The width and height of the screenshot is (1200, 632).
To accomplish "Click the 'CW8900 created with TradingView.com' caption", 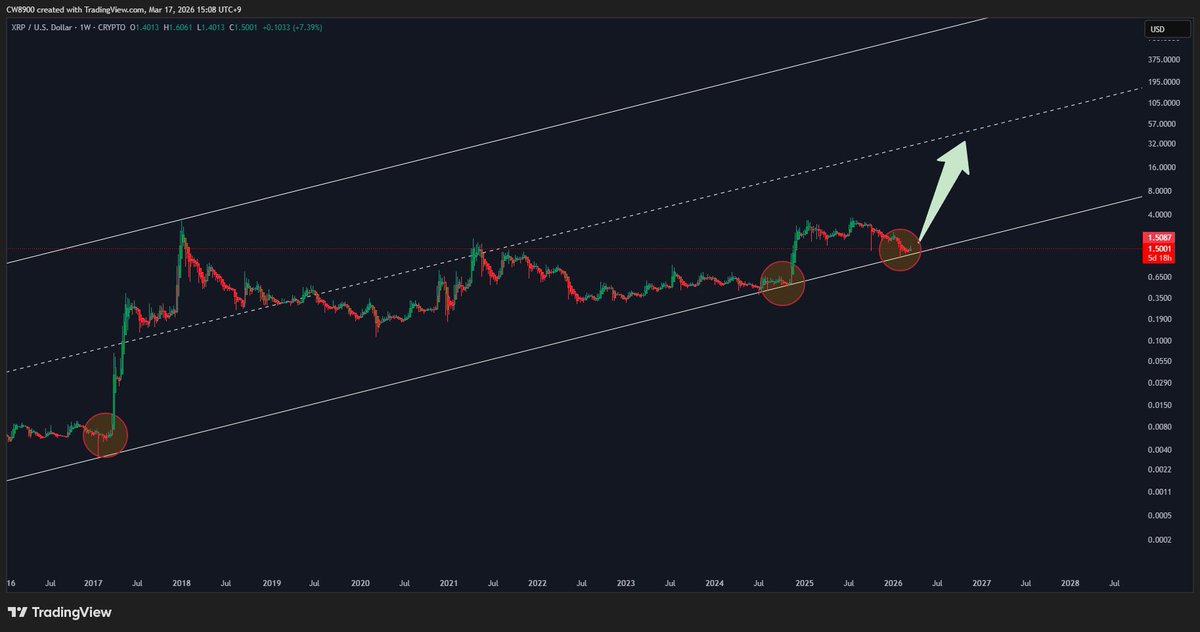I will [x=75, y=10].
